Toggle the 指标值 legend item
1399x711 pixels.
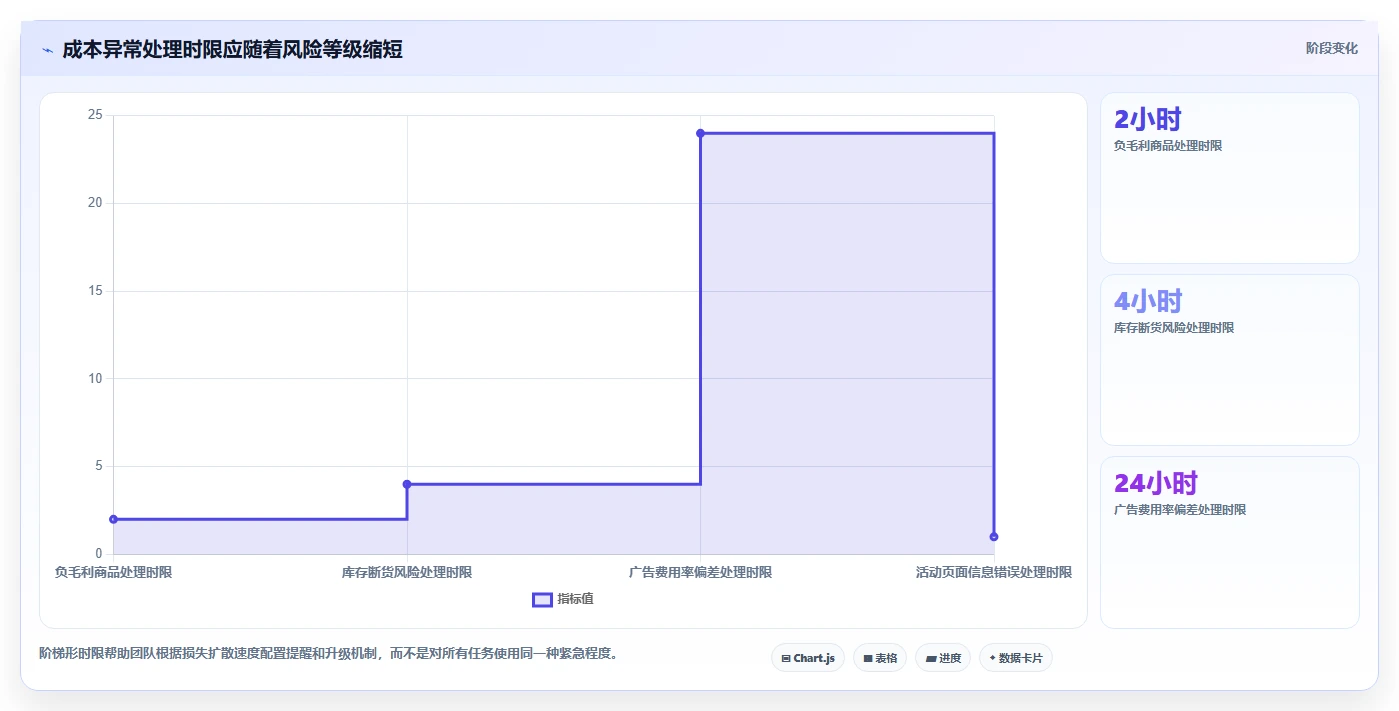point(563,599)
